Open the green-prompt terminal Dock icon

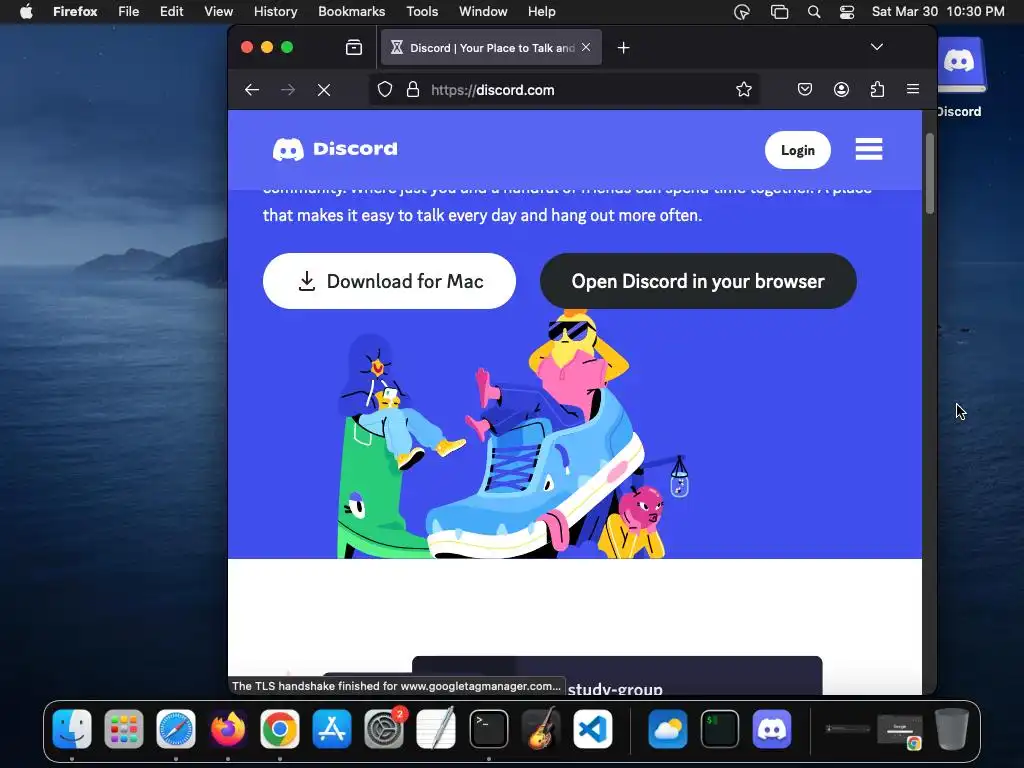click(720, 729)
